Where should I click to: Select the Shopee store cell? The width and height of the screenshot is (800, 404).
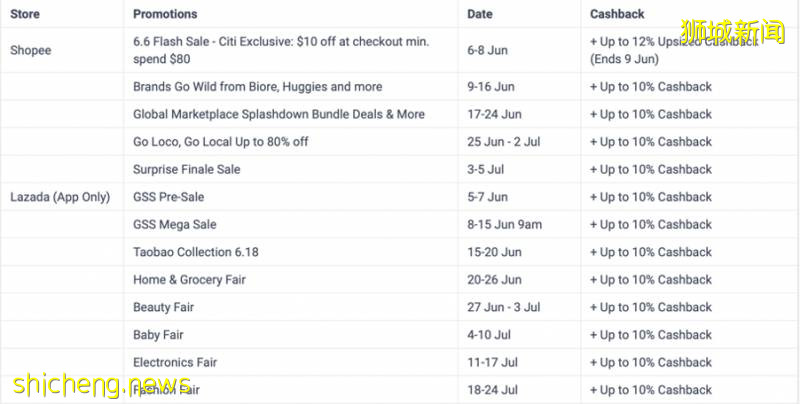[31, 50]
